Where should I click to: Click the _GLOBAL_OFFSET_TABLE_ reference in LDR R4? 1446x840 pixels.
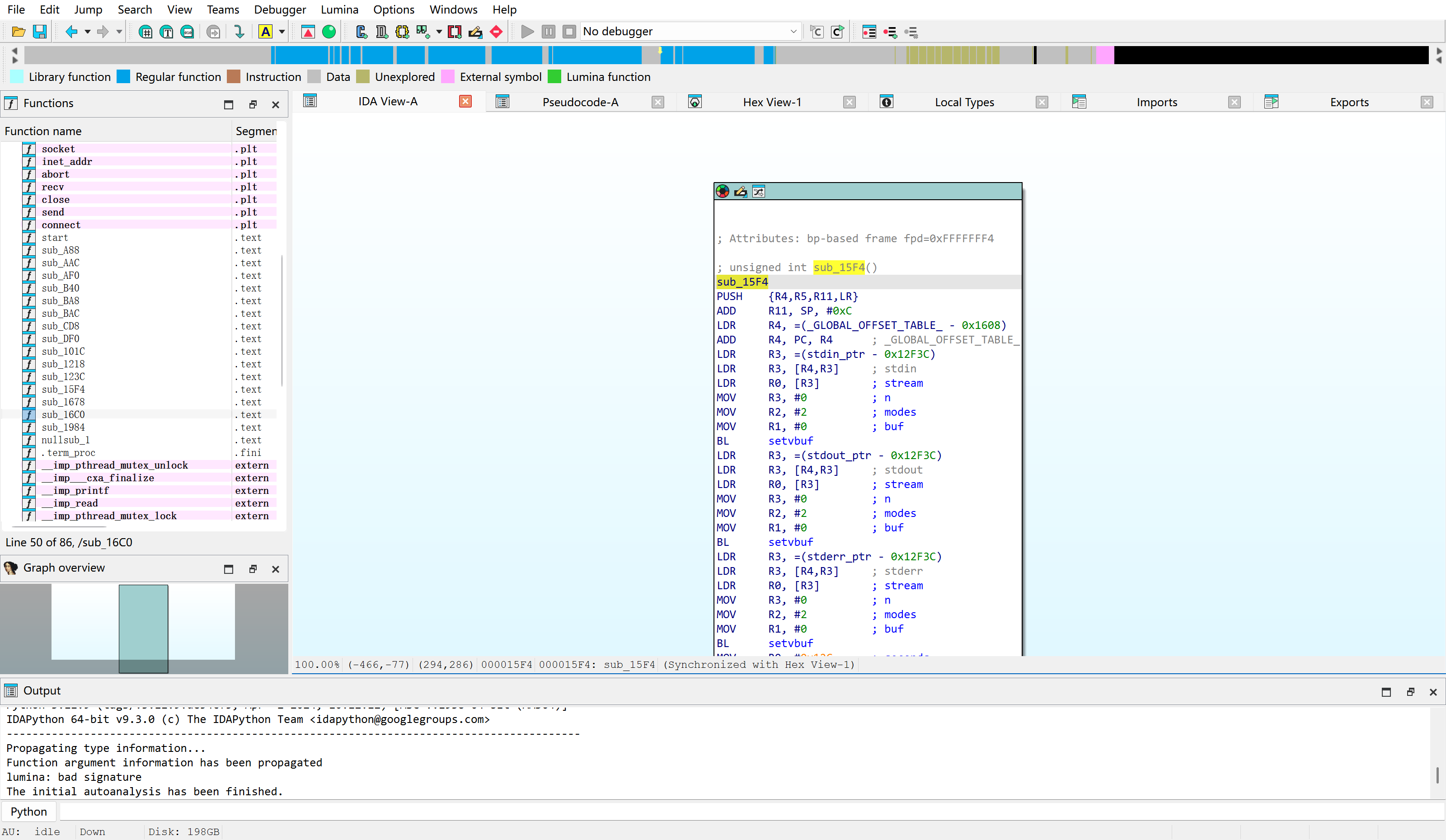click(874, 325)
